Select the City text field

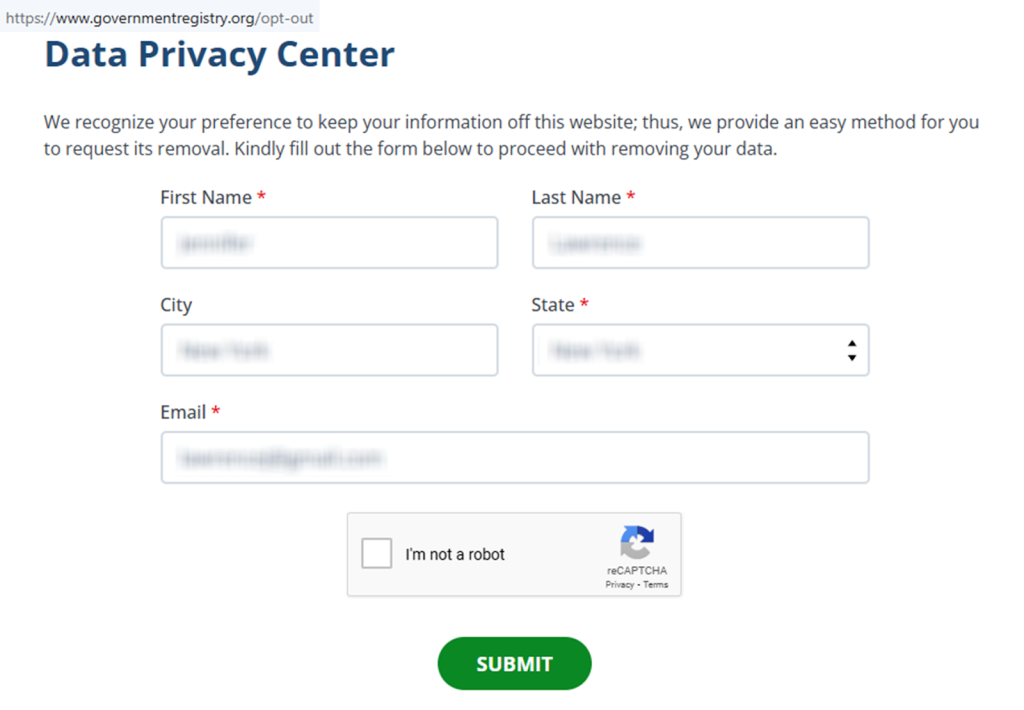click(x=329, y=350)
